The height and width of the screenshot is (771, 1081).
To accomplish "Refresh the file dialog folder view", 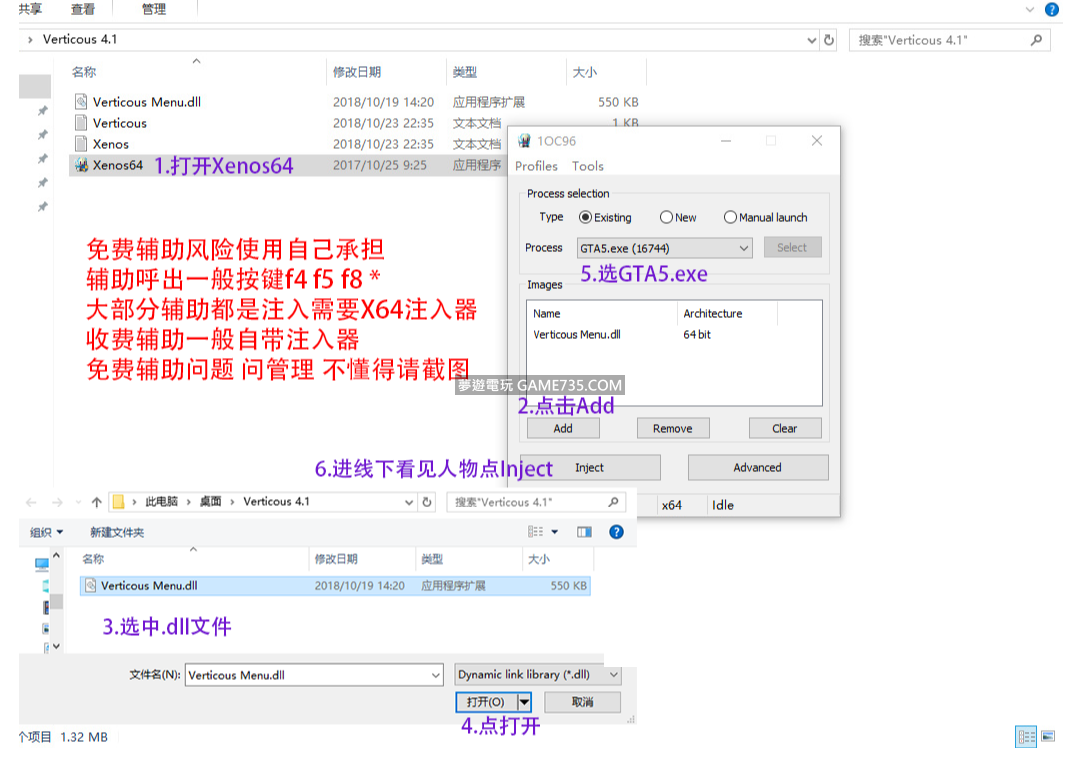I will pyautogui.click(x=427, y=502).
